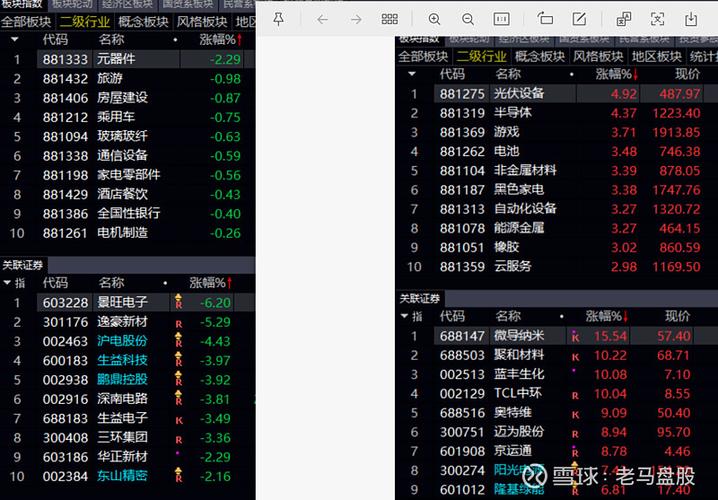Viewport: 718px width, 500px height.
Task: Select left panel 概念板块 tab
Action: pos(143,22)
